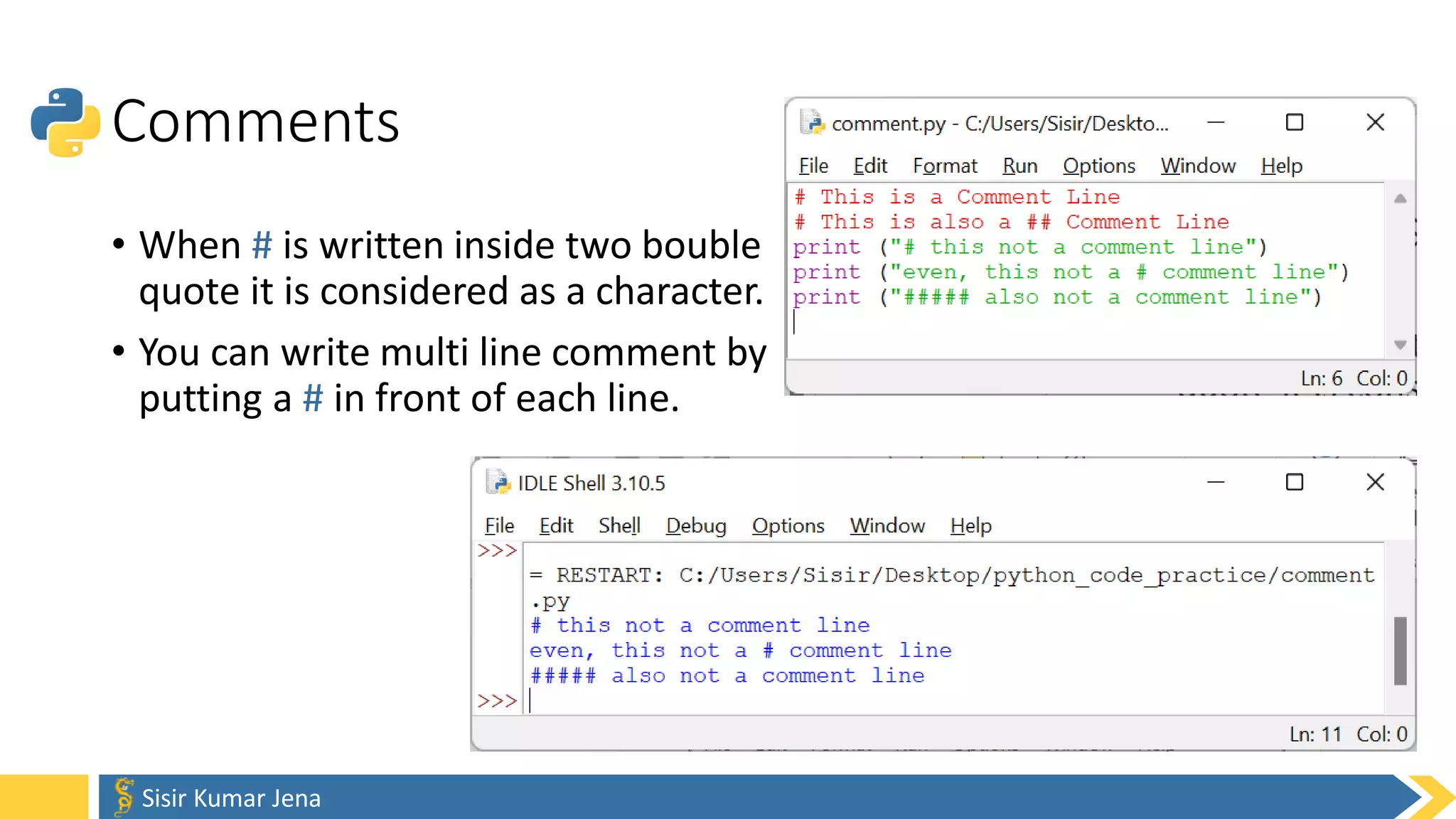Open Shell menu in IDLE Shell
Viewport: 1456px width, 819px height.
[619, 525]
